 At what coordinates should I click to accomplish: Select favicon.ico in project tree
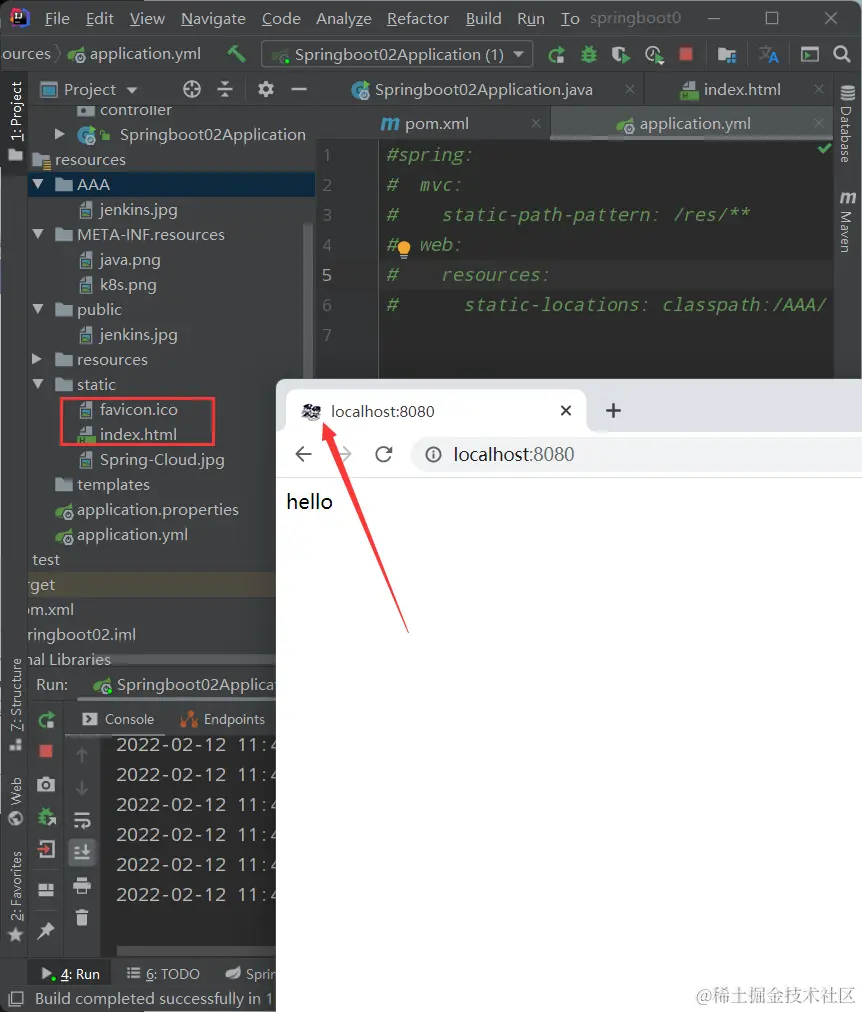tap(138, 409)
